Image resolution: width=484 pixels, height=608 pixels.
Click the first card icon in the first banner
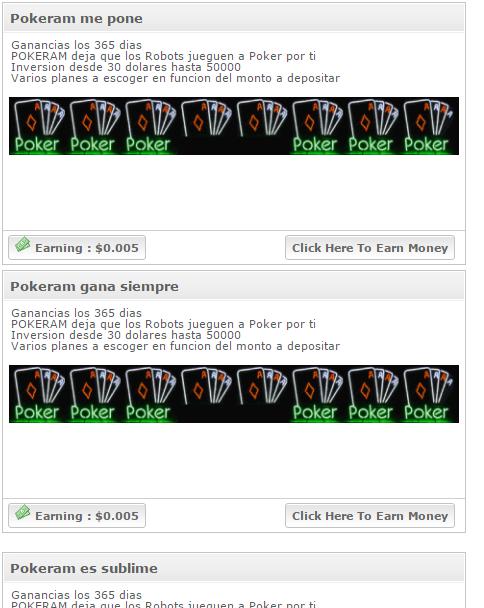37,126
